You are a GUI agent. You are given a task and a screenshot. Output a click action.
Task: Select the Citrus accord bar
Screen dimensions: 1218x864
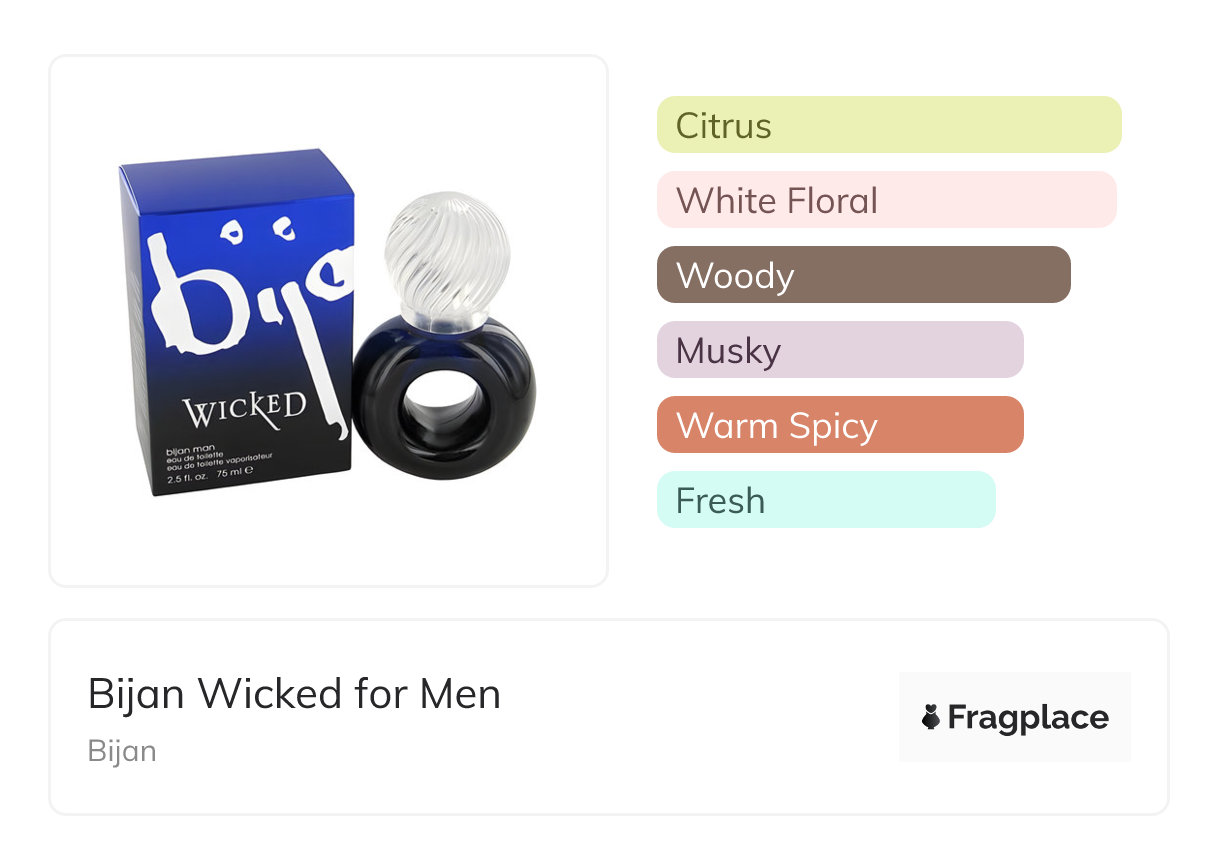(889, 125)
